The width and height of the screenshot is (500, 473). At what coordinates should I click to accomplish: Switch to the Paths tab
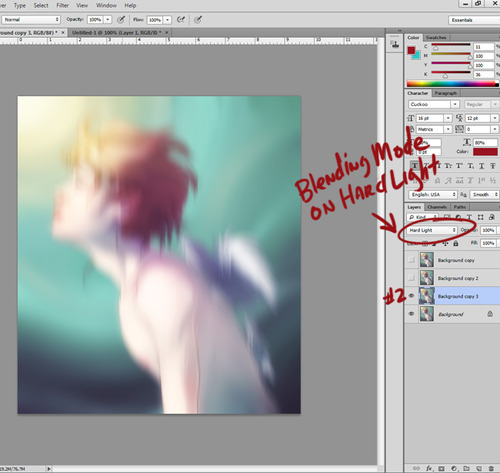[x=460, y=207]
